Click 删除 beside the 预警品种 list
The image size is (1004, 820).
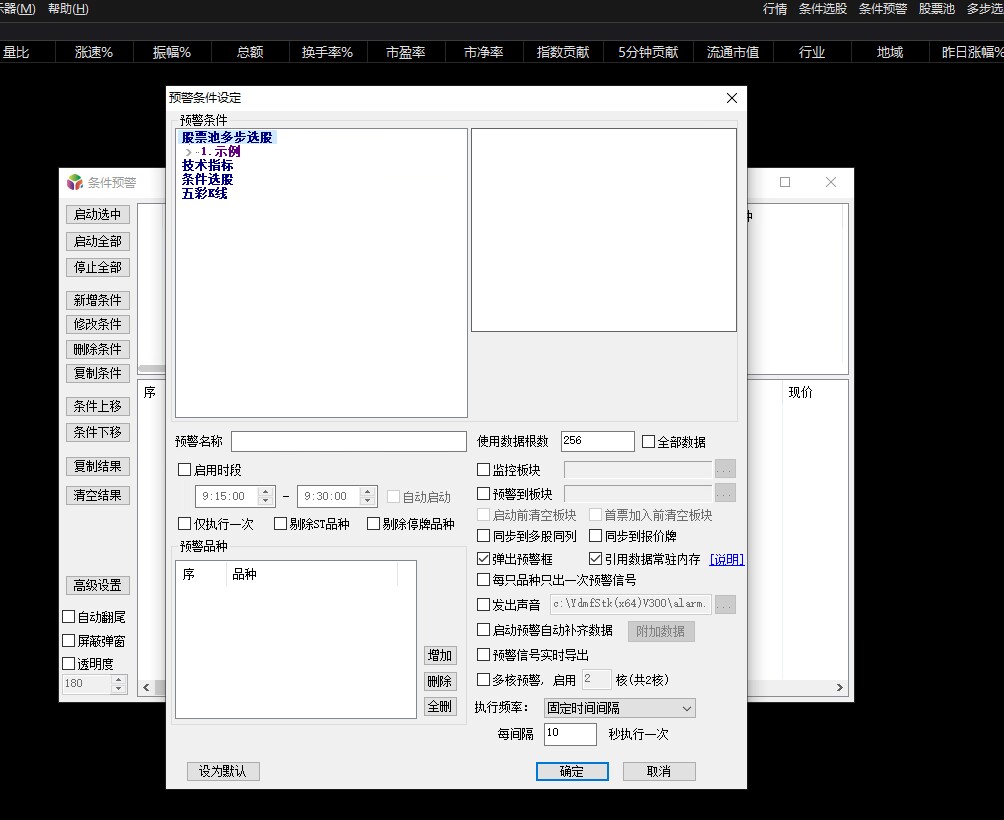pos(440,681)
